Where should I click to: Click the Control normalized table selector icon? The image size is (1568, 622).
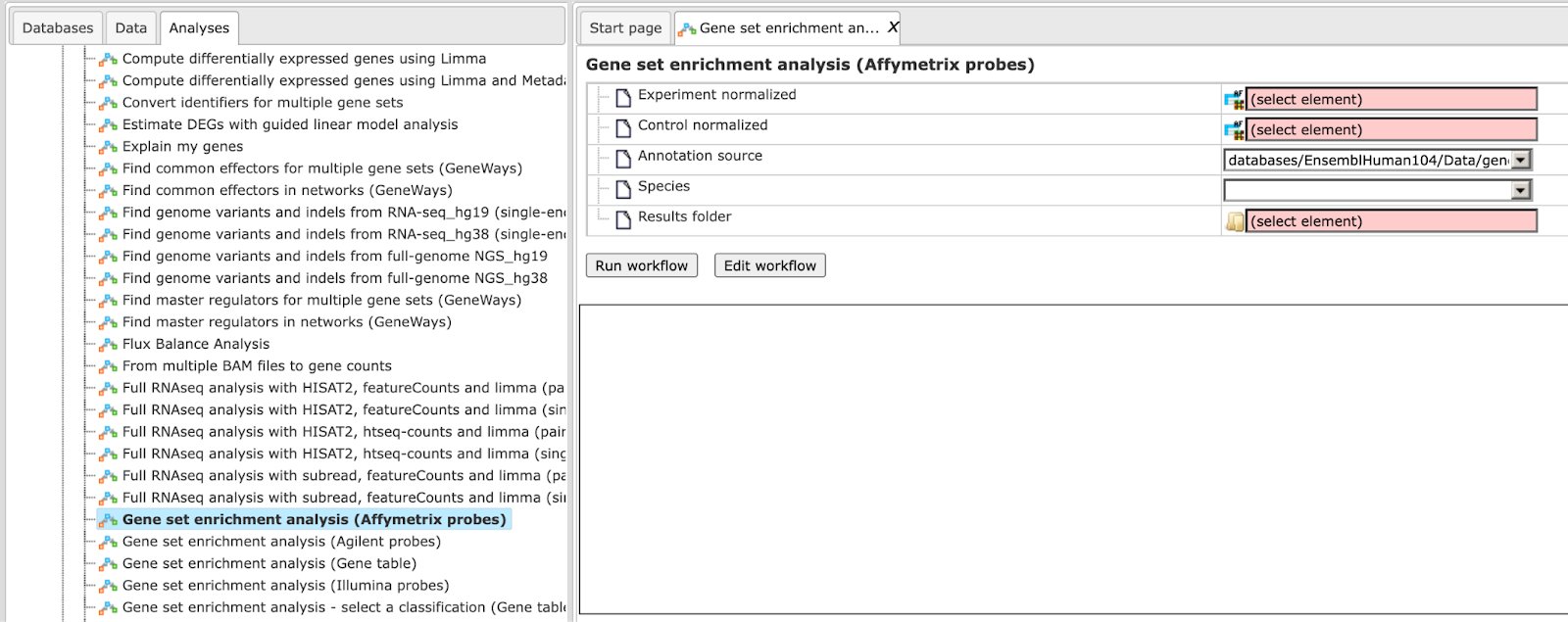click(1234, 129)
